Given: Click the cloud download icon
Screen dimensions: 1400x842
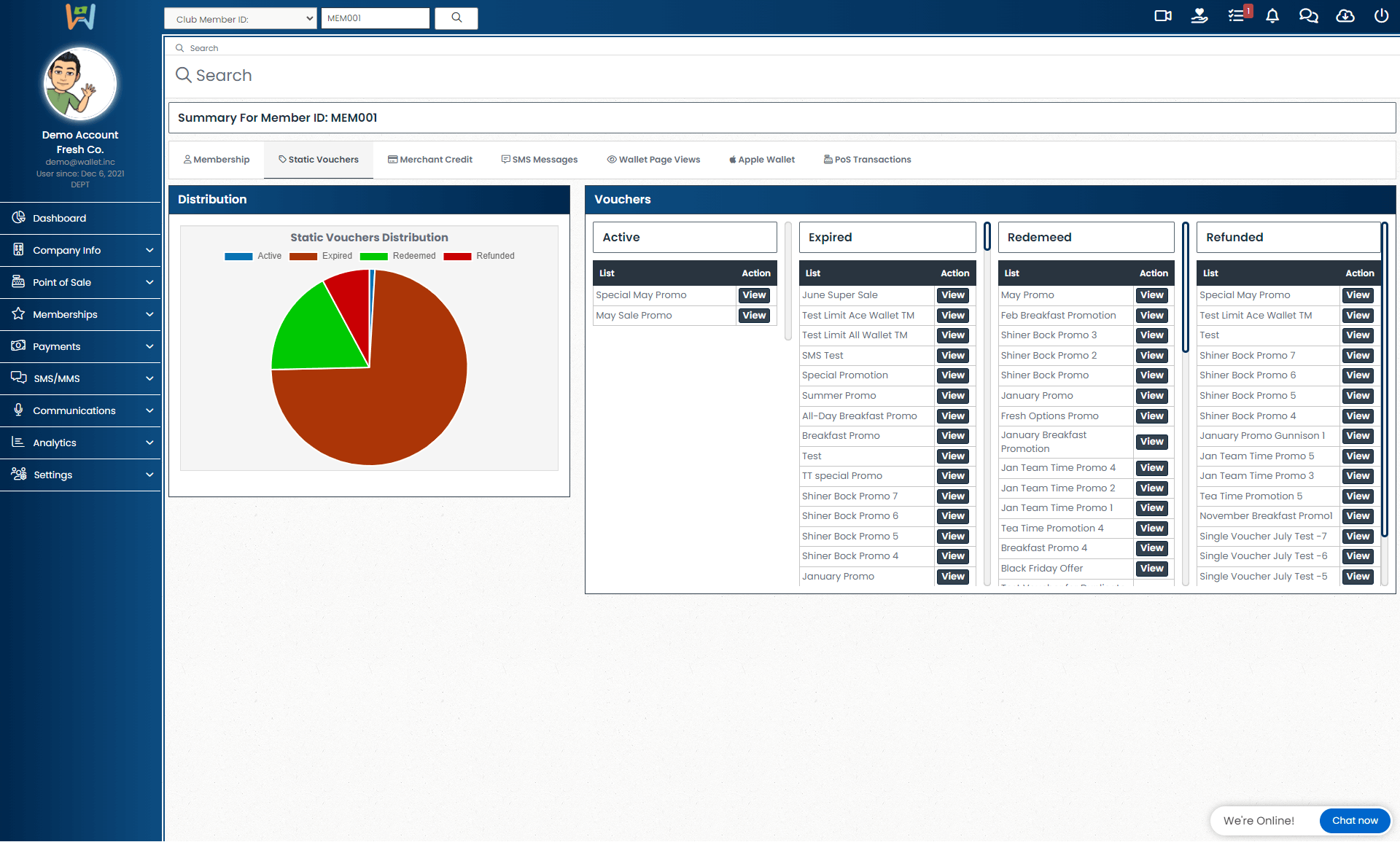Looking at the screenshot, I should tap(1345, 16).
